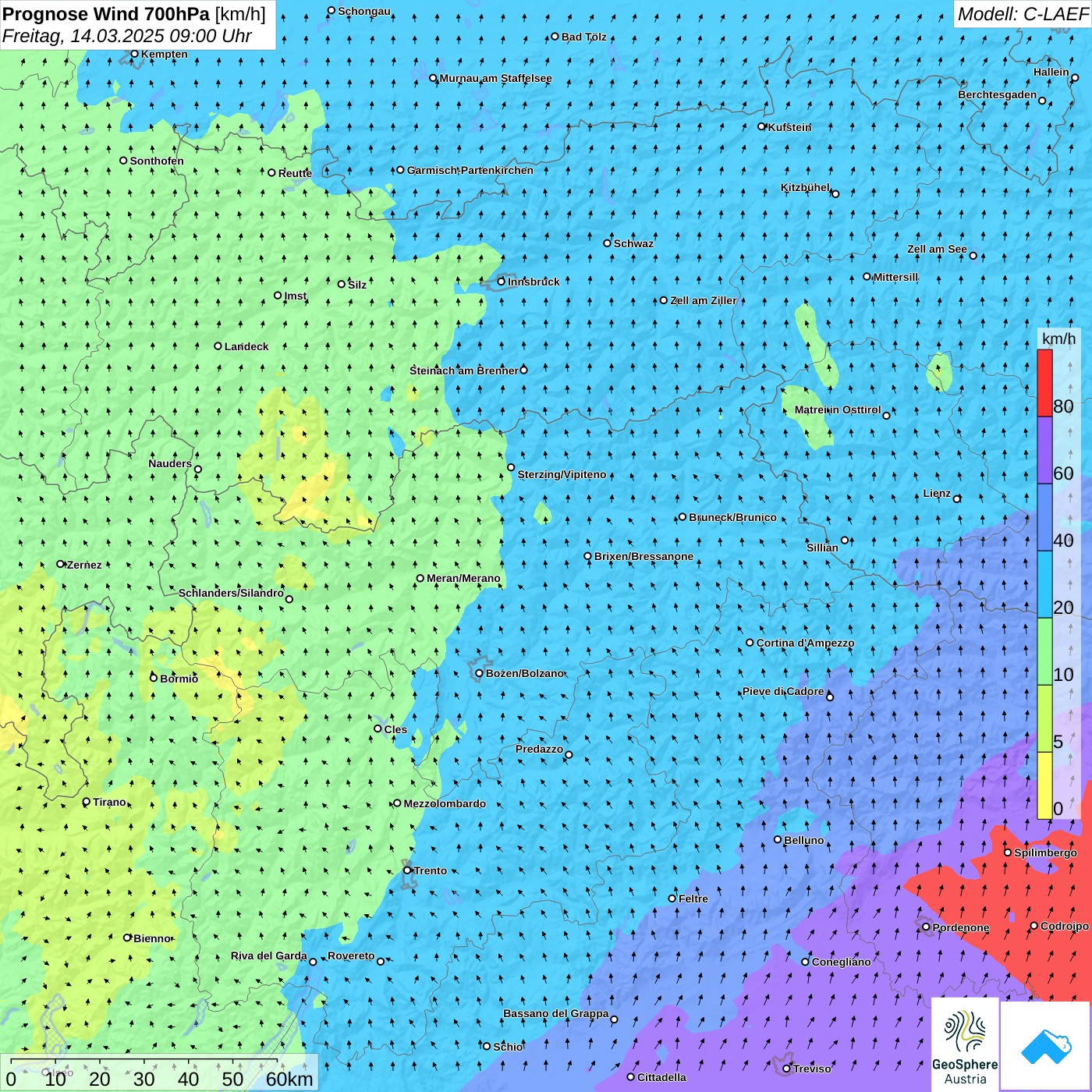
Task: Click the Garmisch-Partenkirchen label
Action: pos(470,170)
